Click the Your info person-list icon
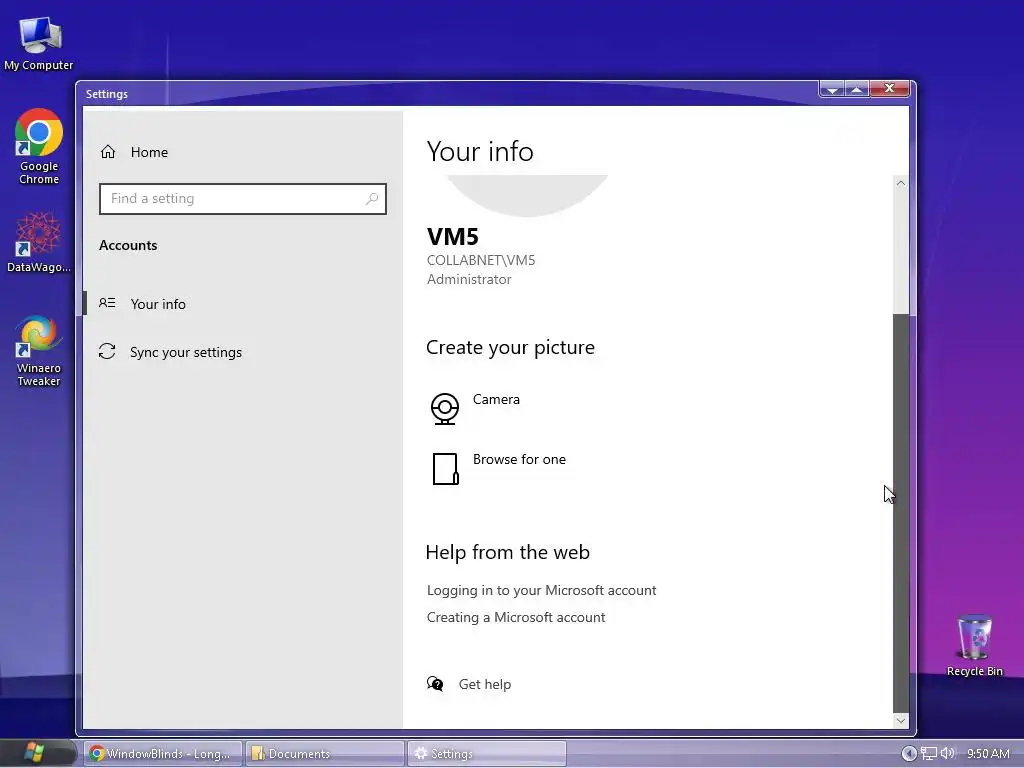The height and width of the screenshot is (768, 1024). tap(107, 303)
